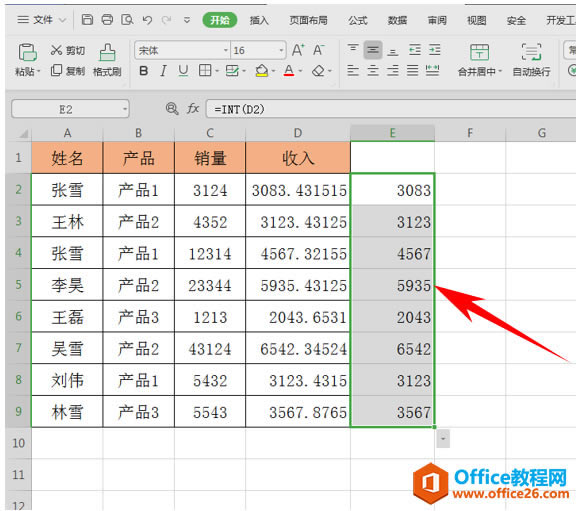Apply red font color
Screen dimensions: 576x511
click(x=289, y=71)
